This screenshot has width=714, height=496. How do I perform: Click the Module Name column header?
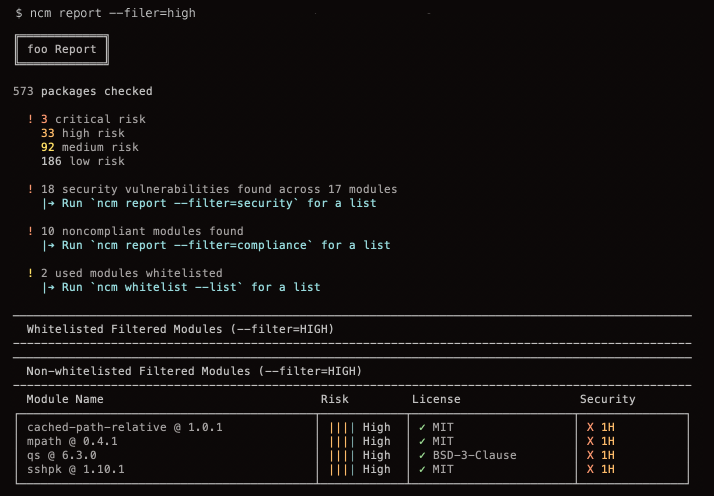(65, 399)
